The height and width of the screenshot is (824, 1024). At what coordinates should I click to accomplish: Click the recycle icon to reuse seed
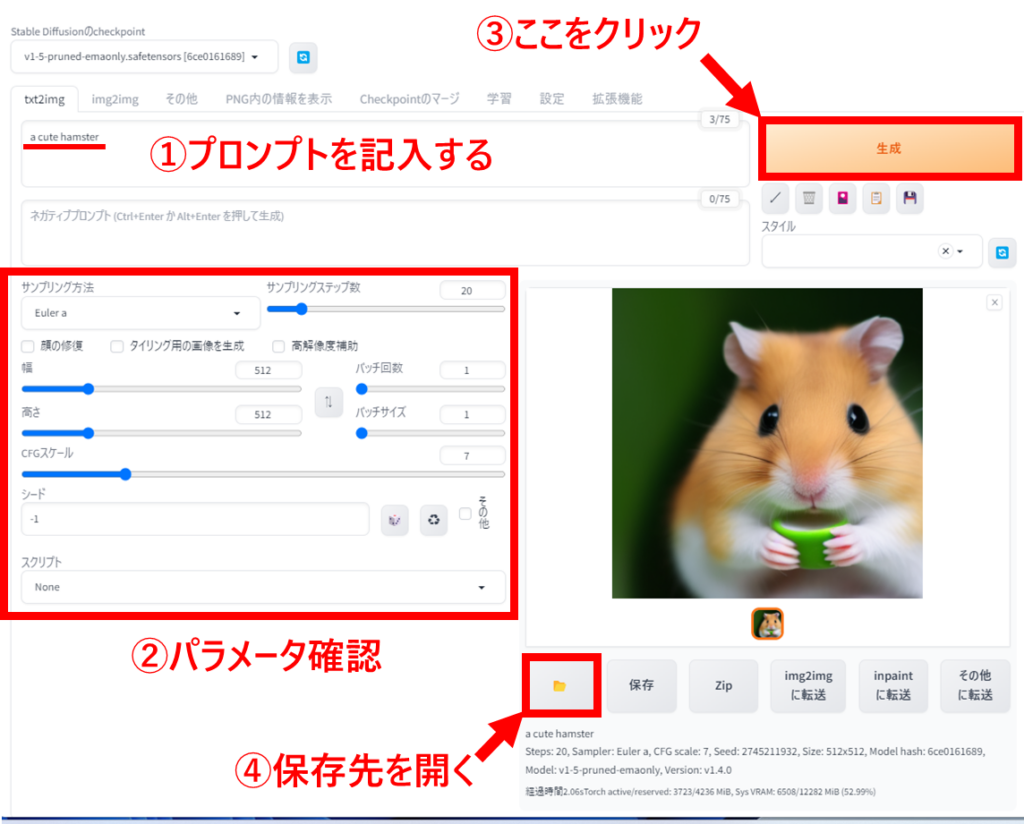(433, 519)
